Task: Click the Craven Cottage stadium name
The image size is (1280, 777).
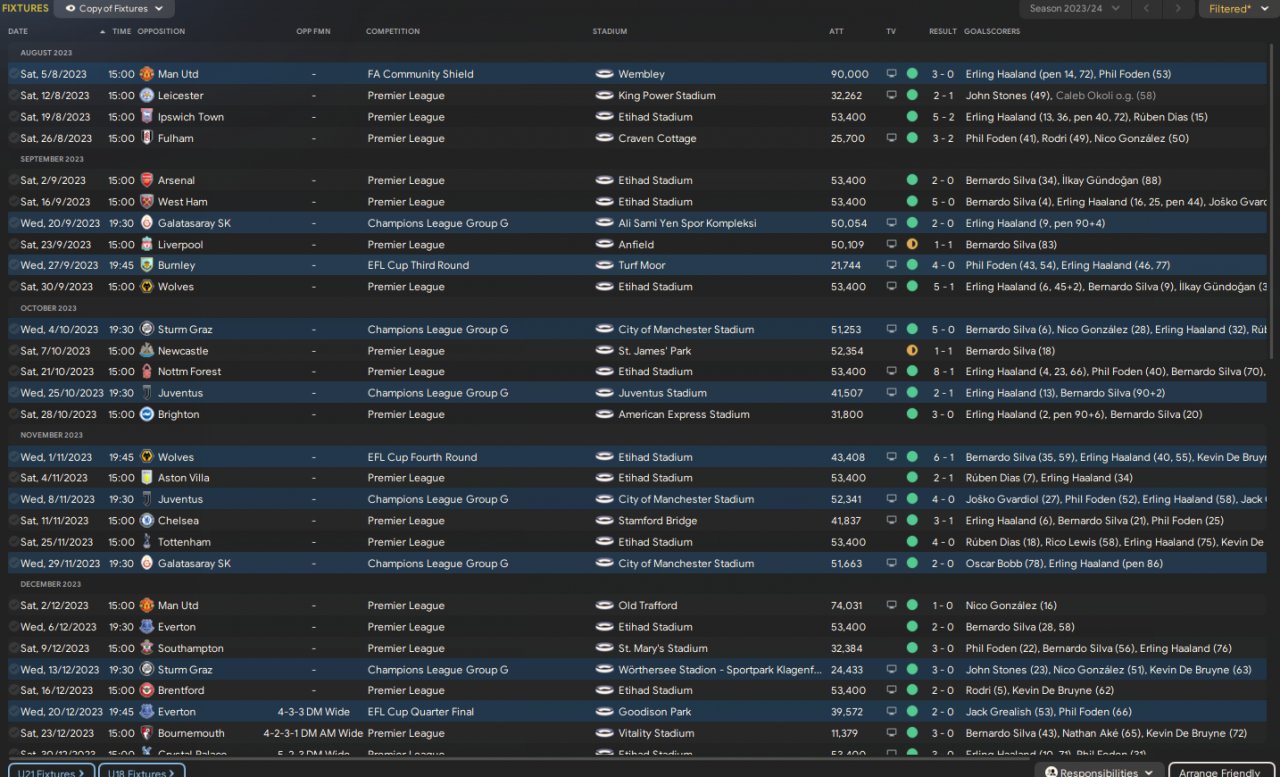Action: click(x=657, y=138)
